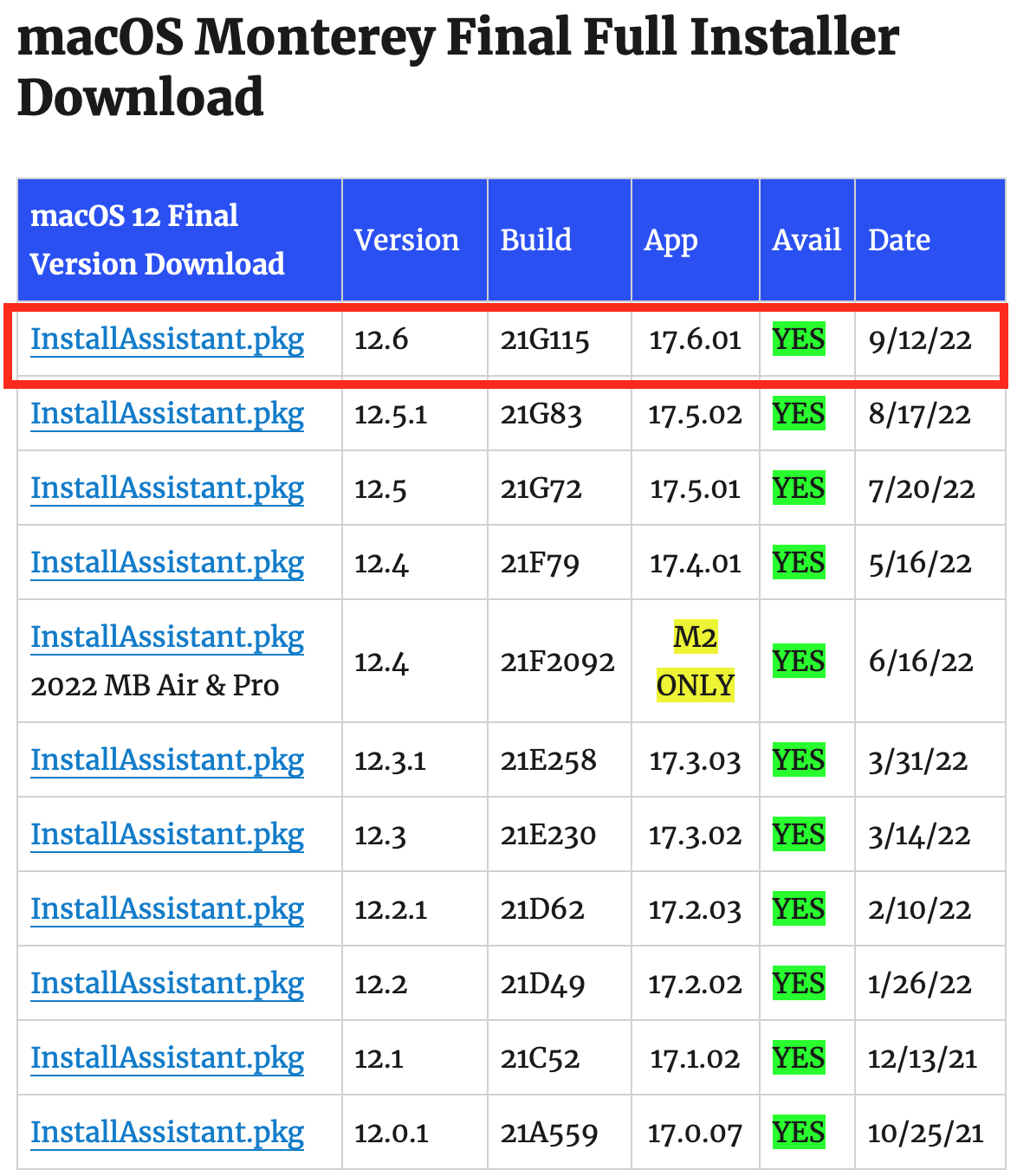Click the Avail column header
Image resolution: width=1017 pixels, height=1176 pixels.
806,240
